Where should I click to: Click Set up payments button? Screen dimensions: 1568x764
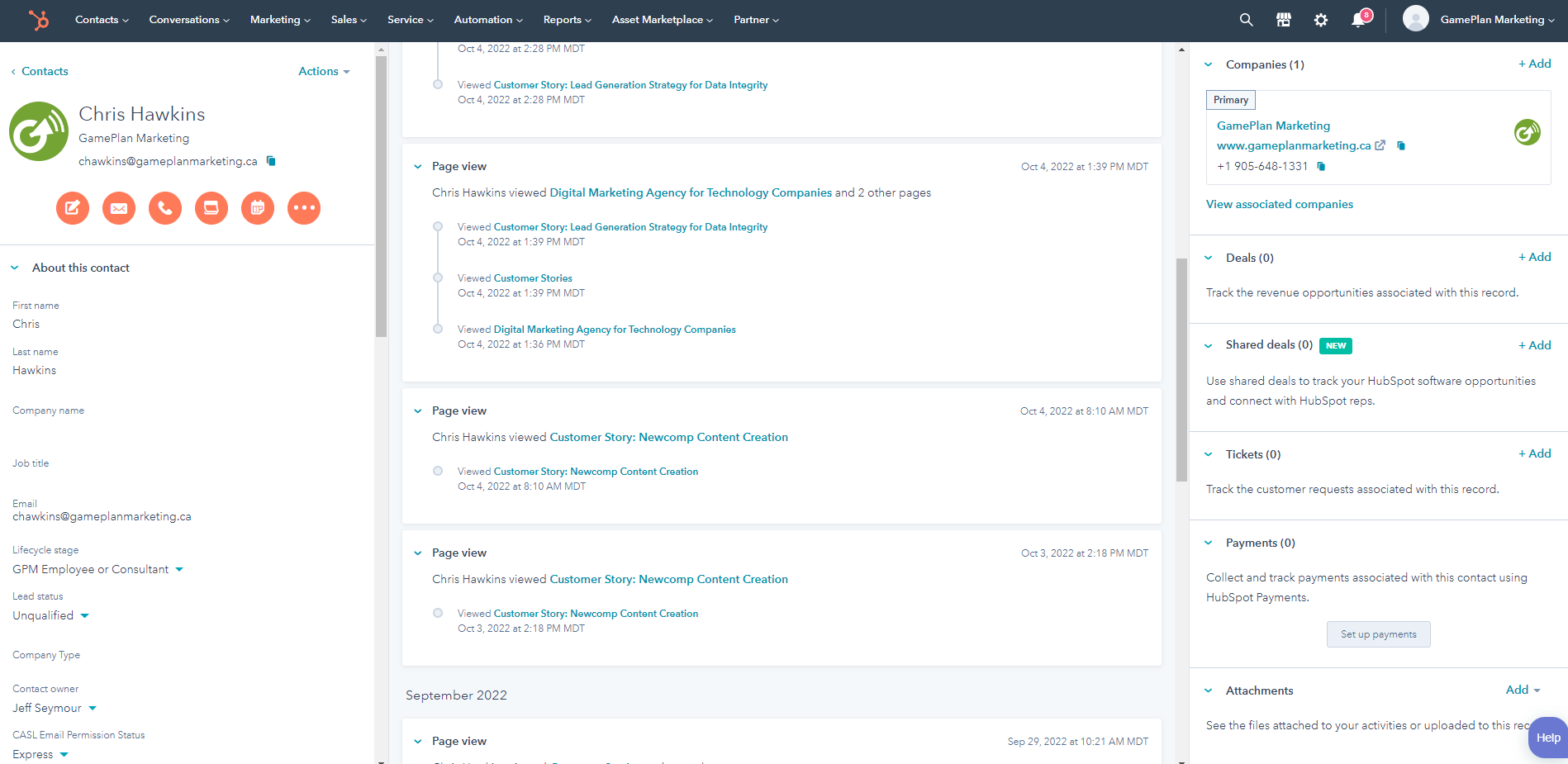tap(1378, 634)
